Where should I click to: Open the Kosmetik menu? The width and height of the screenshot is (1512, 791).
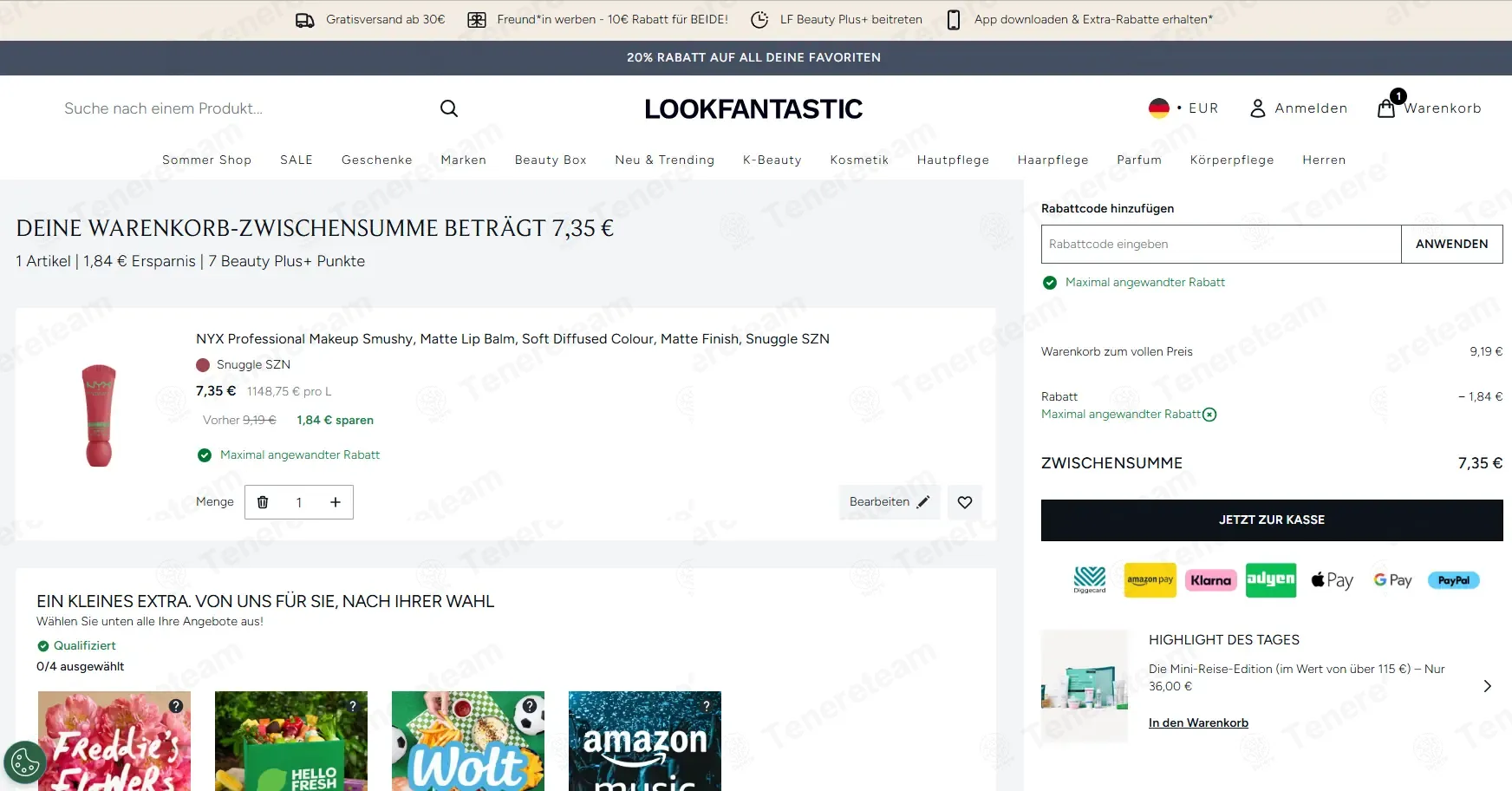point(859,160)
